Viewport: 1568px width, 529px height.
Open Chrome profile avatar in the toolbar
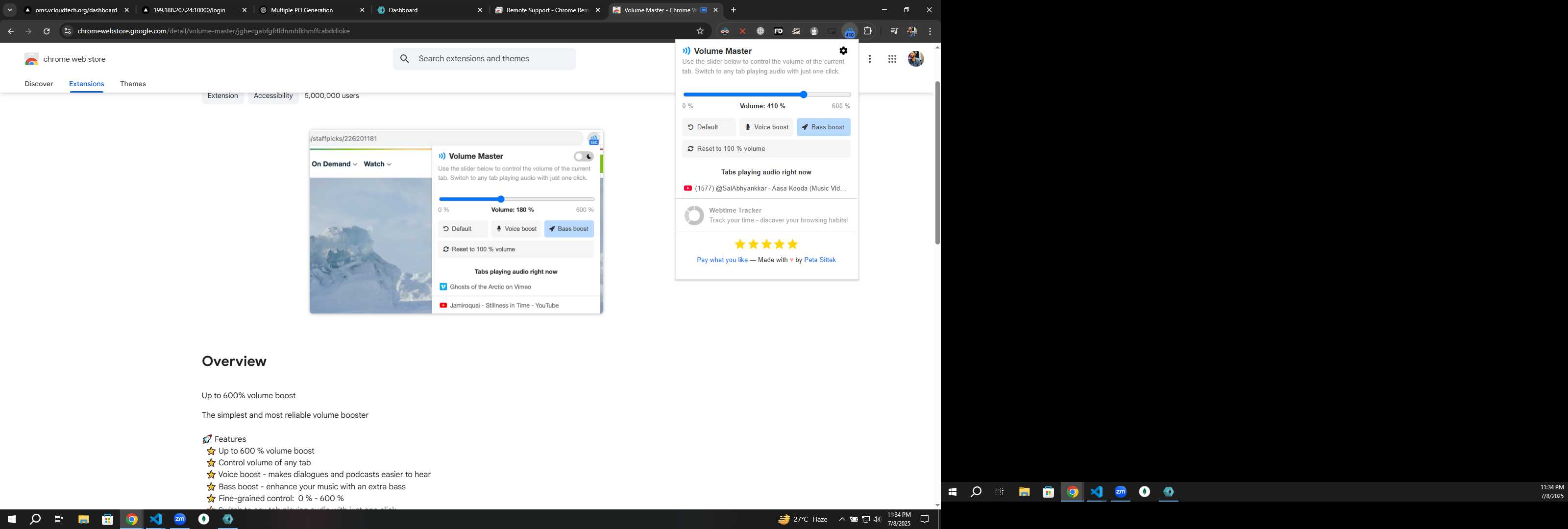click(912, 31)
